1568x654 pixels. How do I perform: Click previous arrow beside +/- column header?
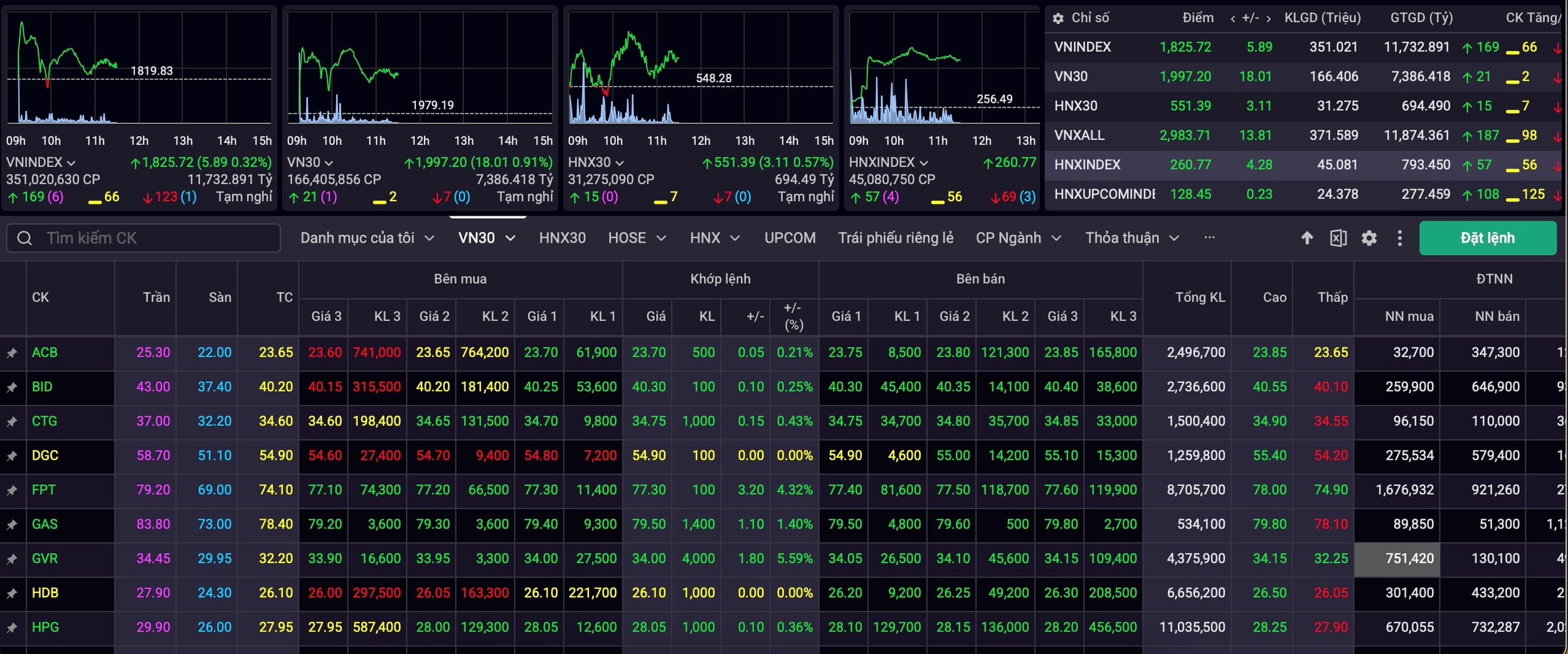[1233, 19]
